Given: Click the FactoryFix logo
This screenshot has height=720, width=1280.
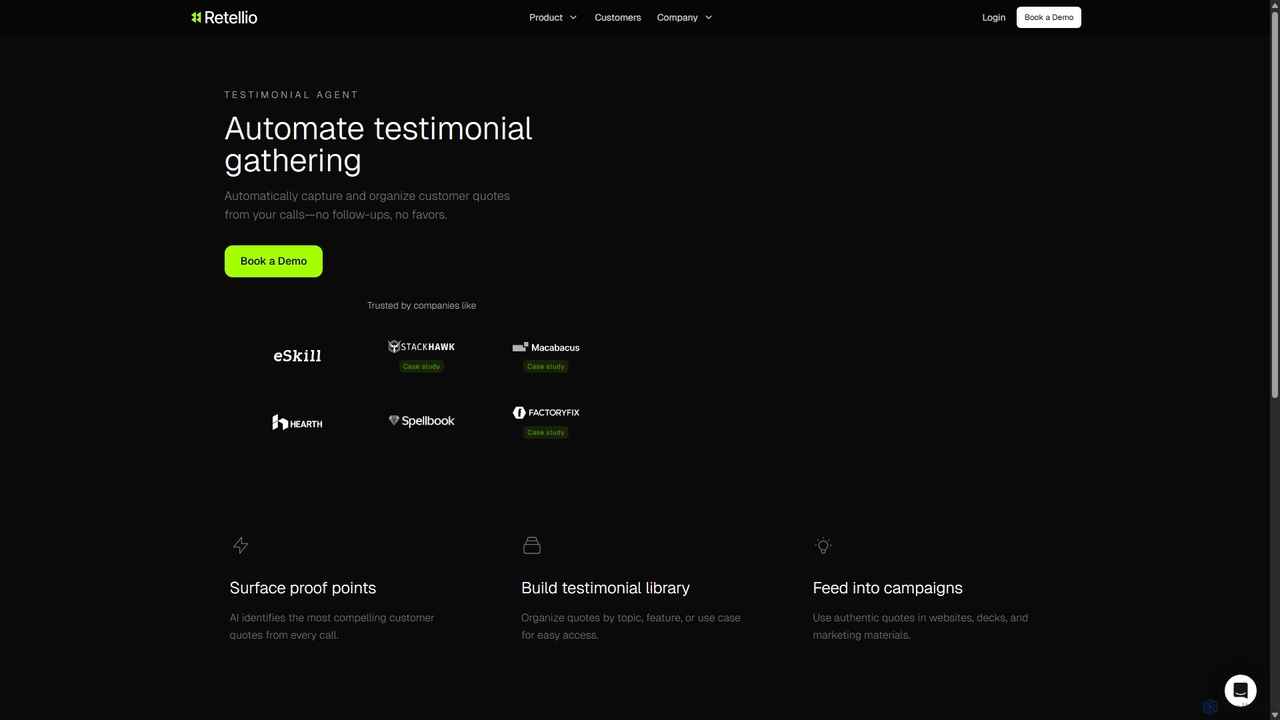Looking at the screenshot, I should click(x=546, y=412).
